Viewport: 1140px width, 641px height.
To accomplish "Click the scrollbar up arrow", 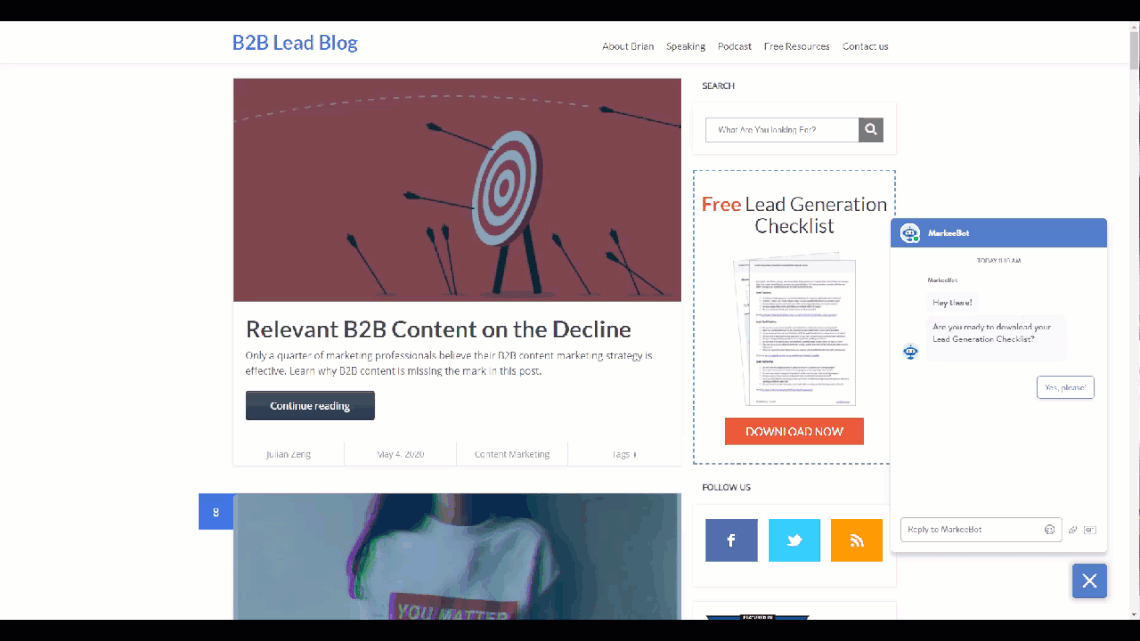I will pyautogui.click(x=1134, y=27).
